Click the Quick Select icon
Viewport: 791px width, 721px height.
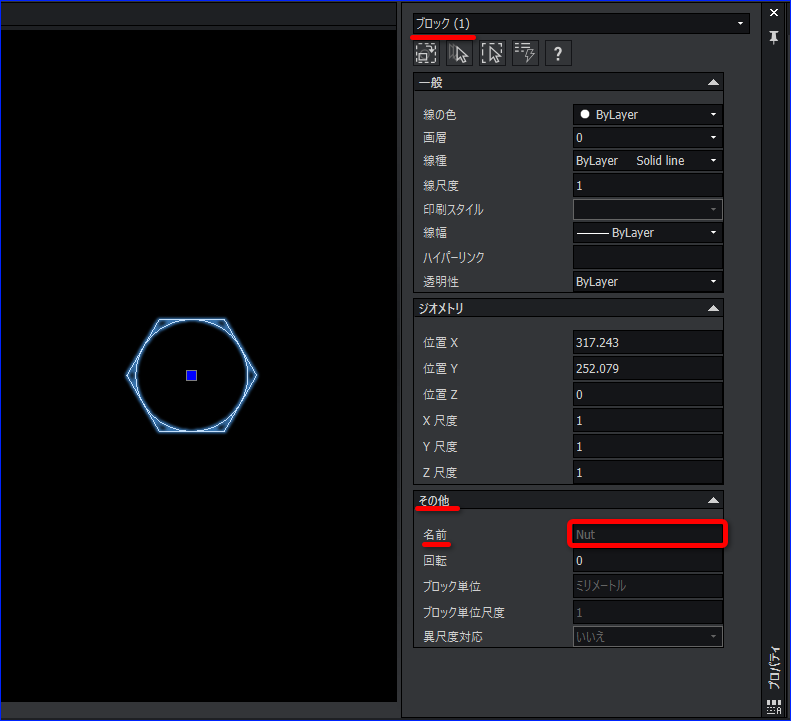492,53
